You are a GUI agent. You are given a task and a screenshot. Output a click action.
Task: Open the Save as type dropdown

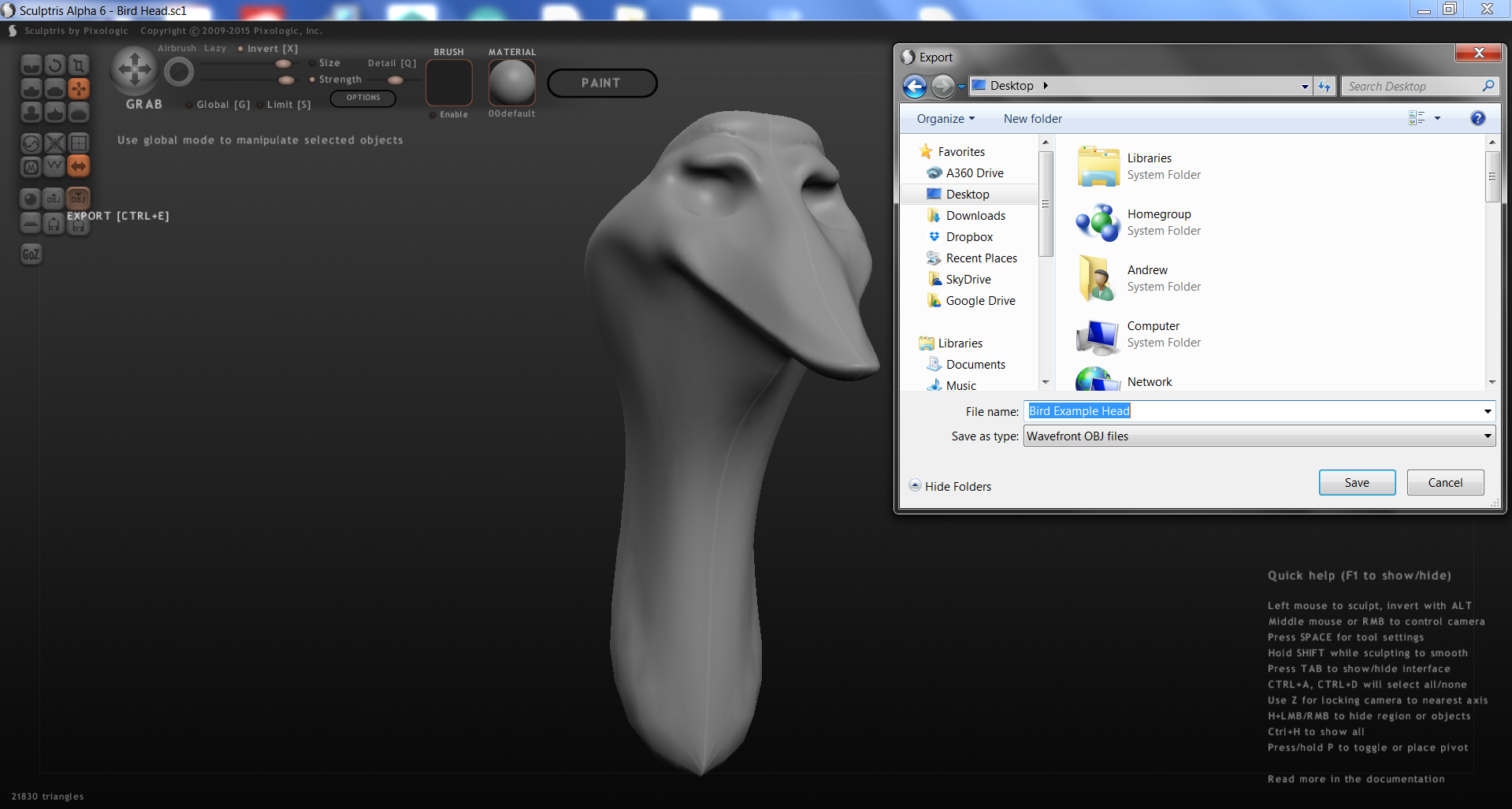[x=1259, y=436]
